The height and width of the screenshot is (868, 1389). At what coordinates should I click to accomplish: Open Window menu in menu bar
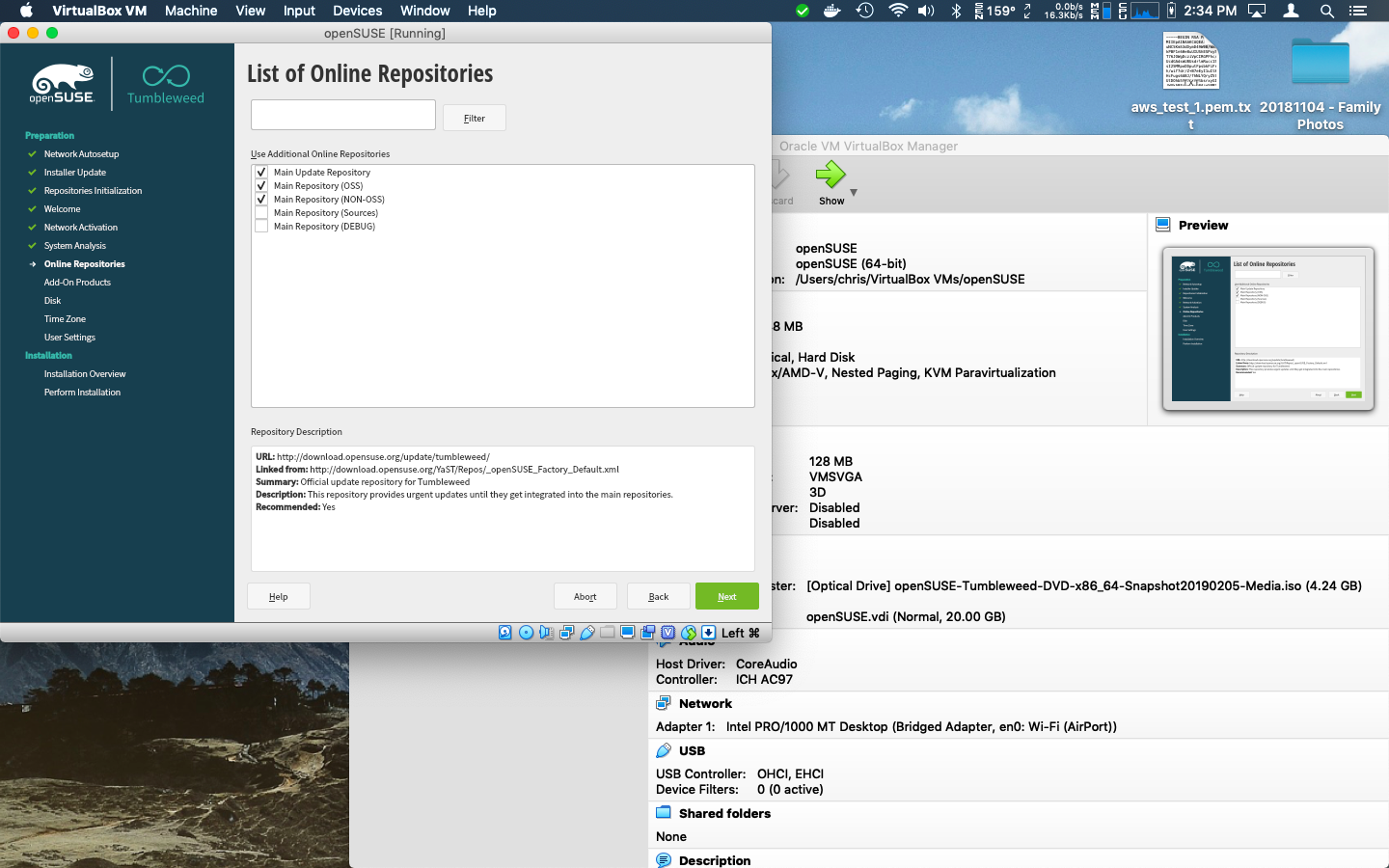tap(425, 11)
